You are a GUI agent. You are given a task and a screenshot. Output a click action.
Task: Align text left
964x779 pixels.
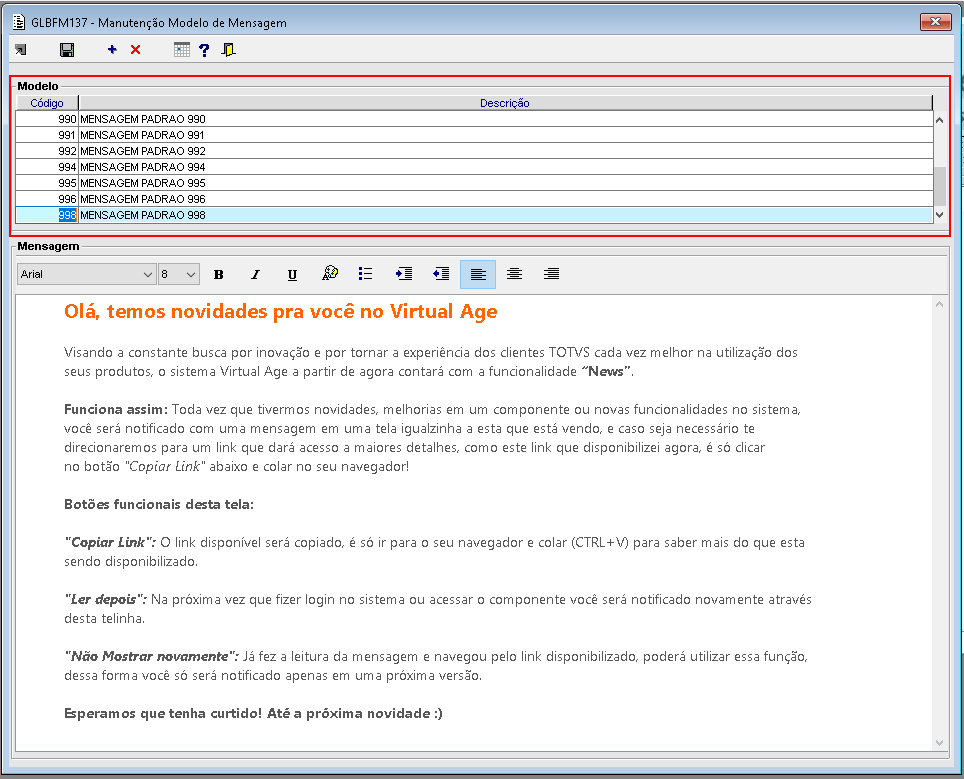(x=478, y=274)
